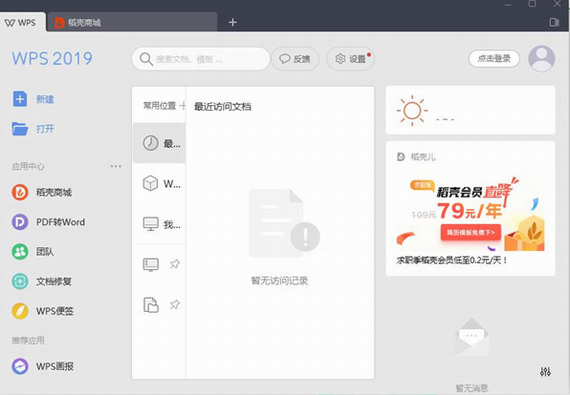Open the PDF转Word tool
570x395 pixels.
(20, 222)
